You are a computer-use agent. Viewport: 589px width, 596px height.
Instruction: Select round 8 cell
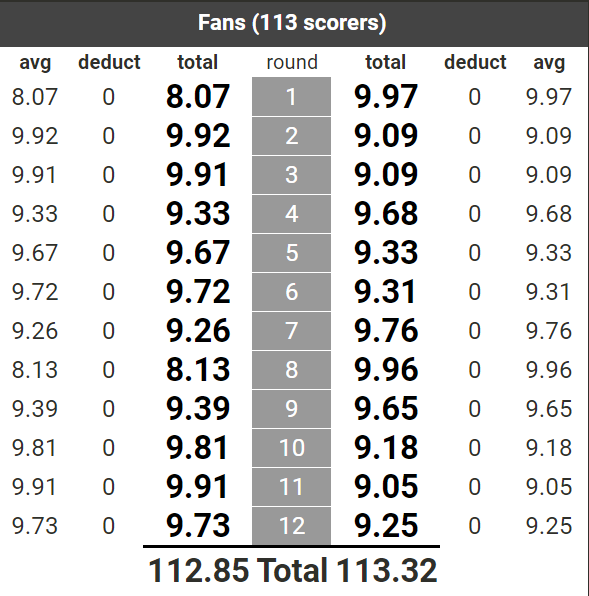coord(291,370)
